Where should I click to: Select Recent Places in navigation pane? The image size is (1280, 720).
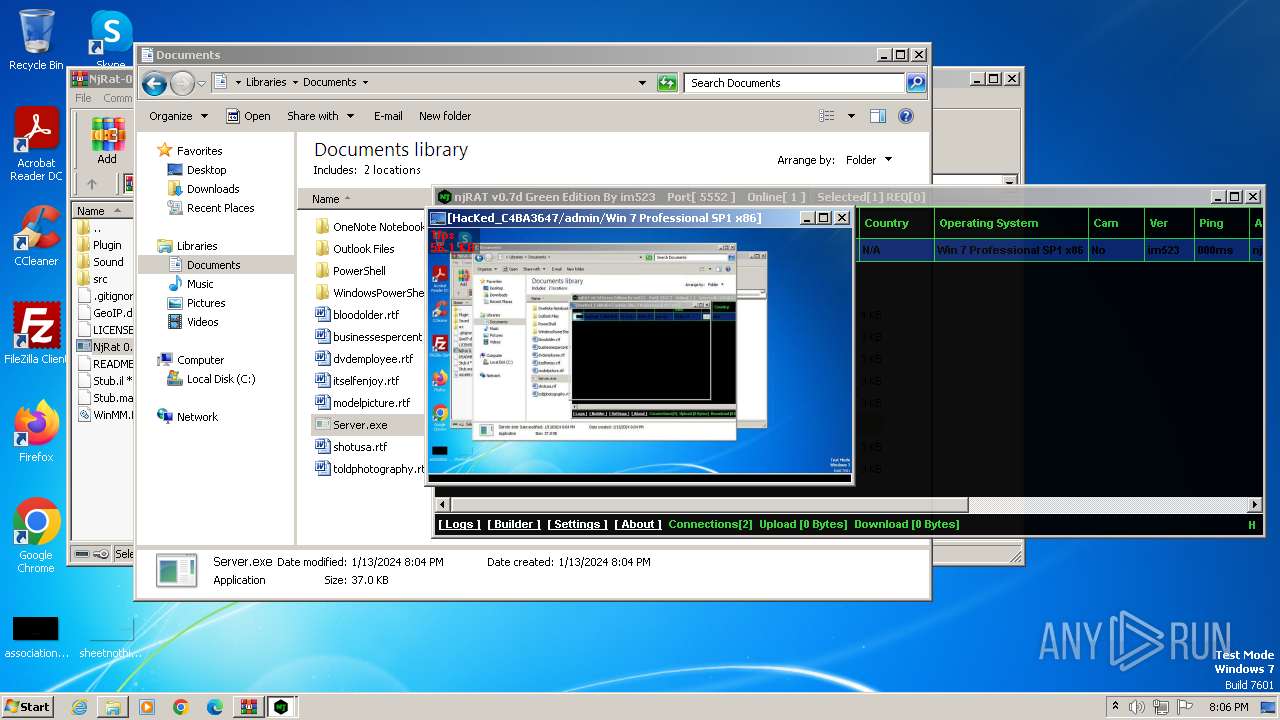(x=220, y=208)
